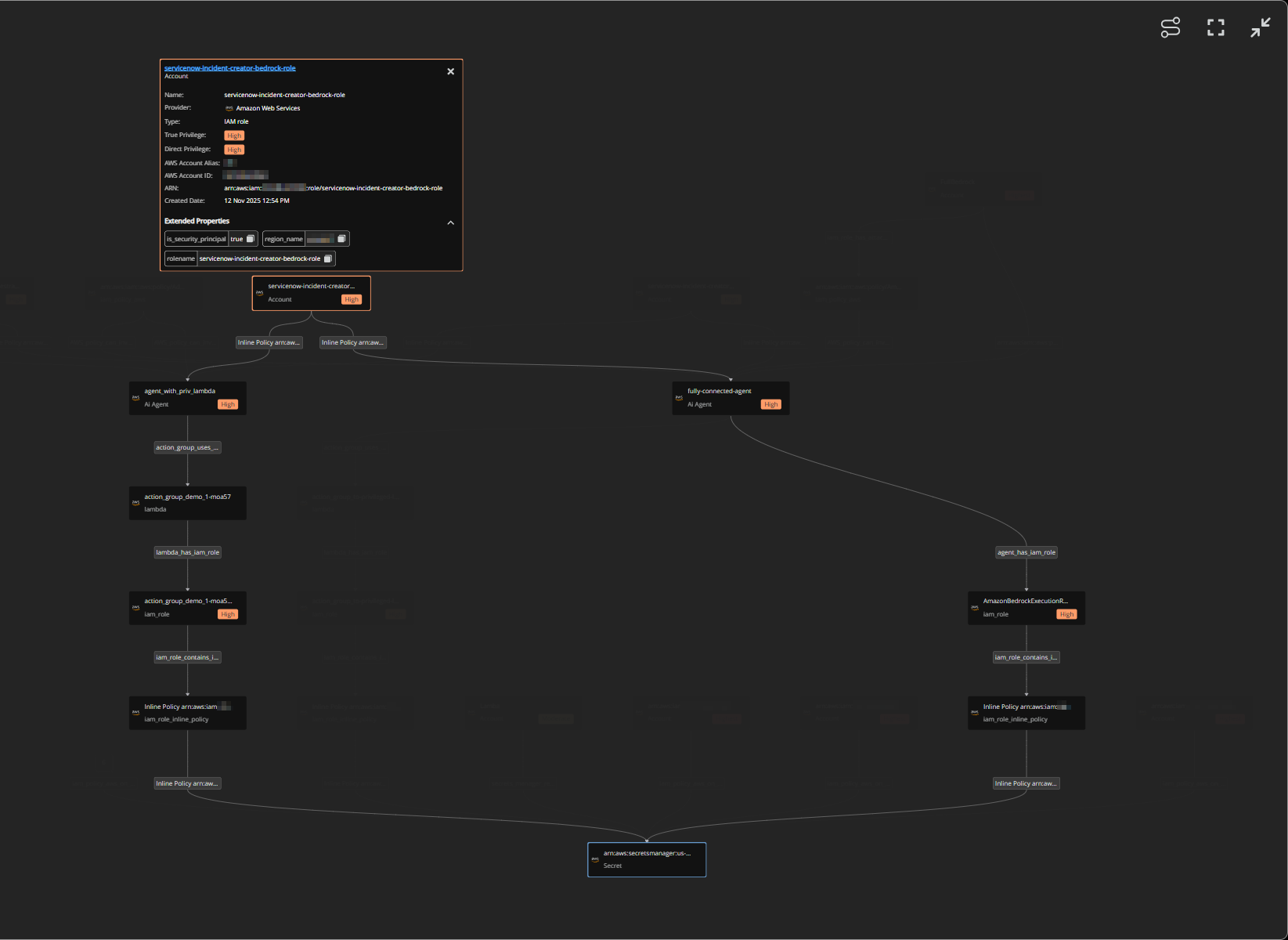Click the AWS icon on AmazonBedrockExecutionR node
The image size is (1288, 940).
click(x=975, y=608)
